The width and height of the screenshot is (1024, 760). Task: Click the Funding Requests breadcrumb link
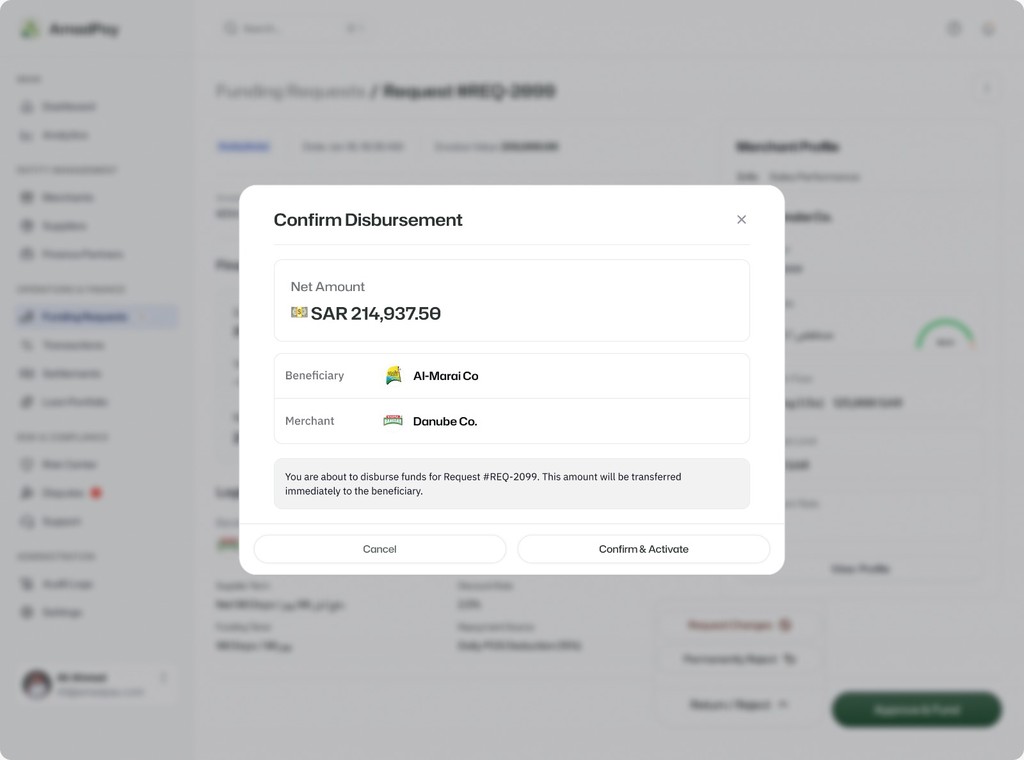(290, 92)
